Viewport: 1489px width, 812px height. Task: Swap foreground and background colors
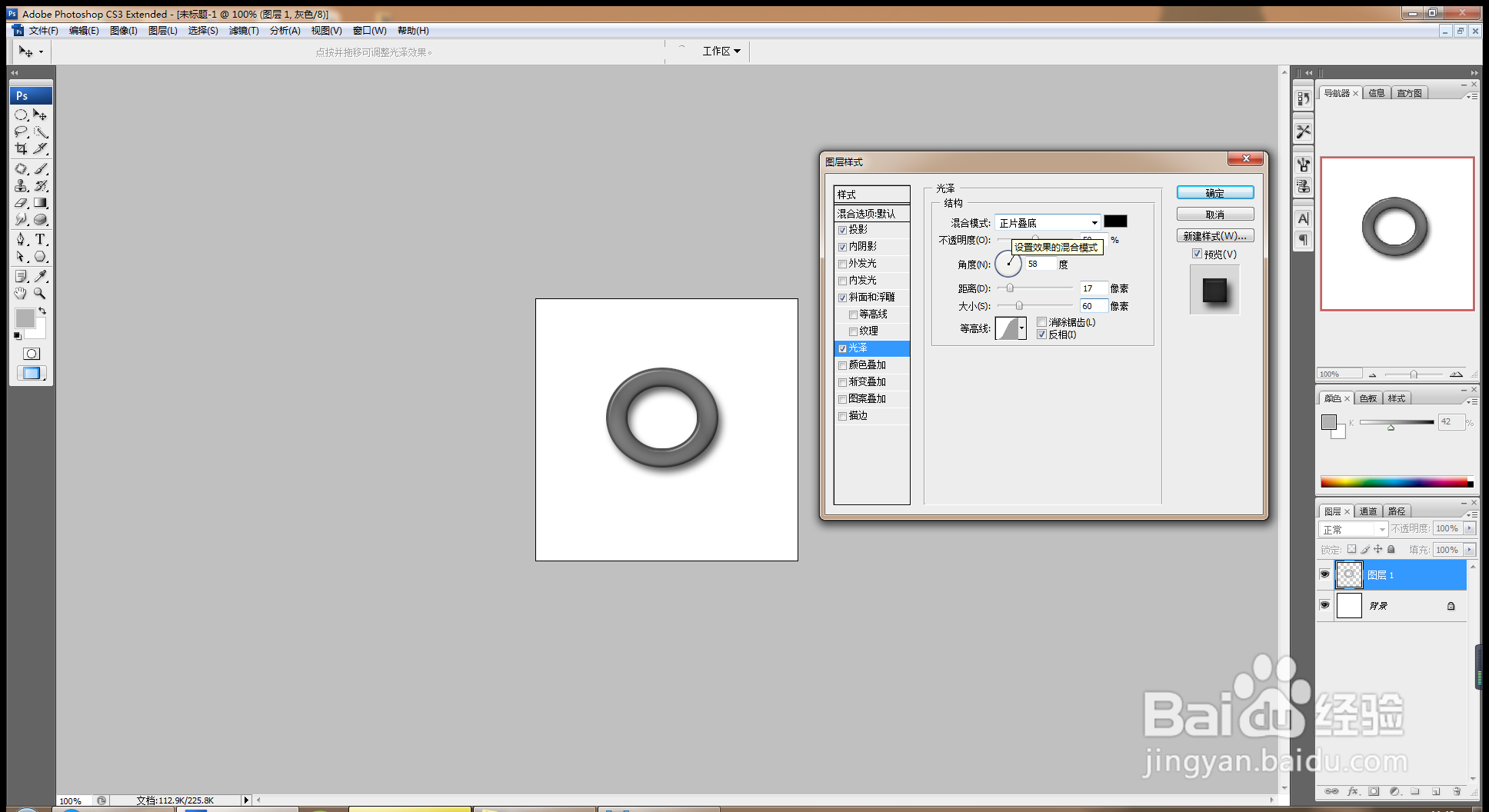pyautogui.click(x=42, y=311)
